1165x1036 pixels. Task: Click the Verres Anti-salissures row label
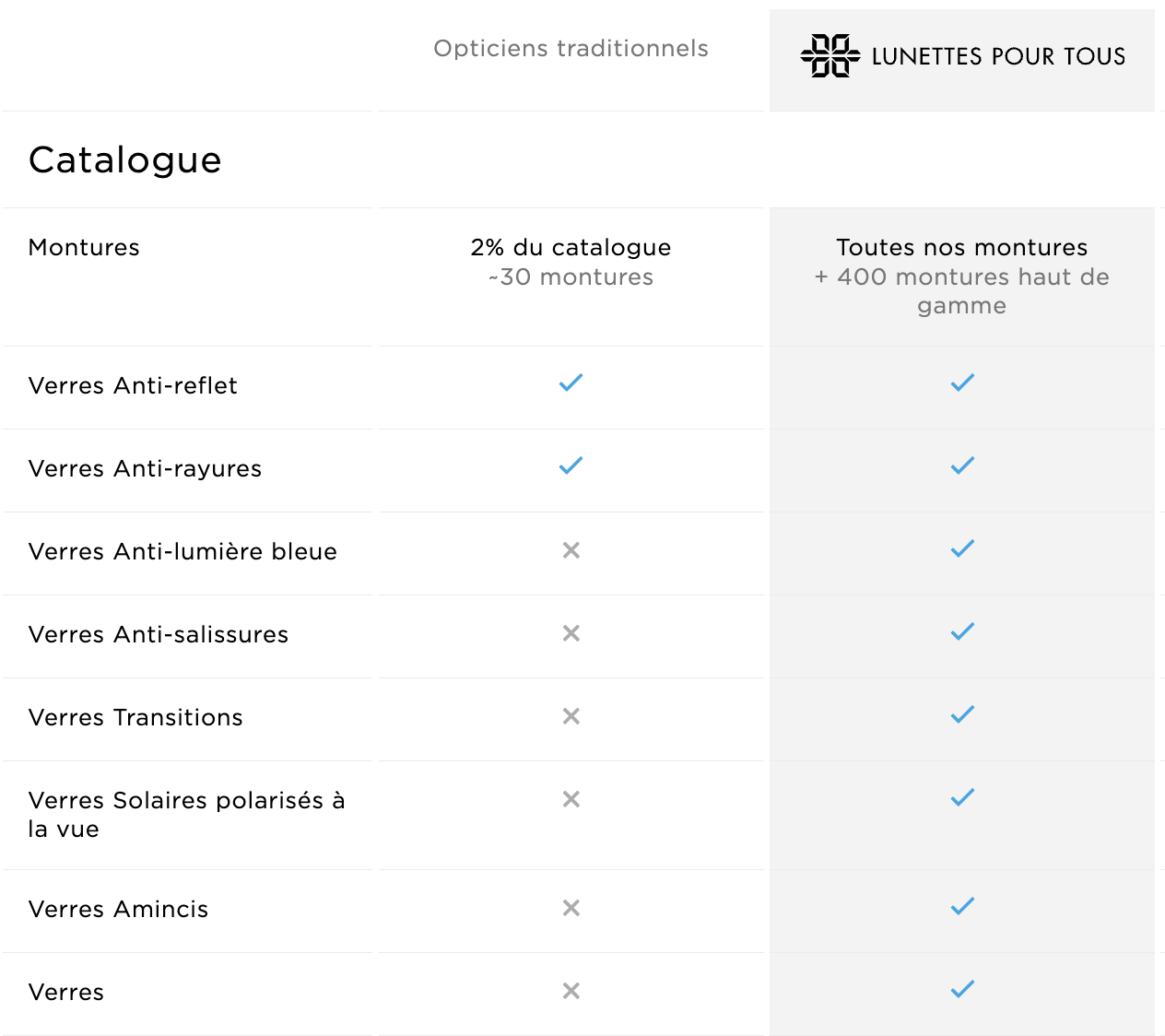159,634
